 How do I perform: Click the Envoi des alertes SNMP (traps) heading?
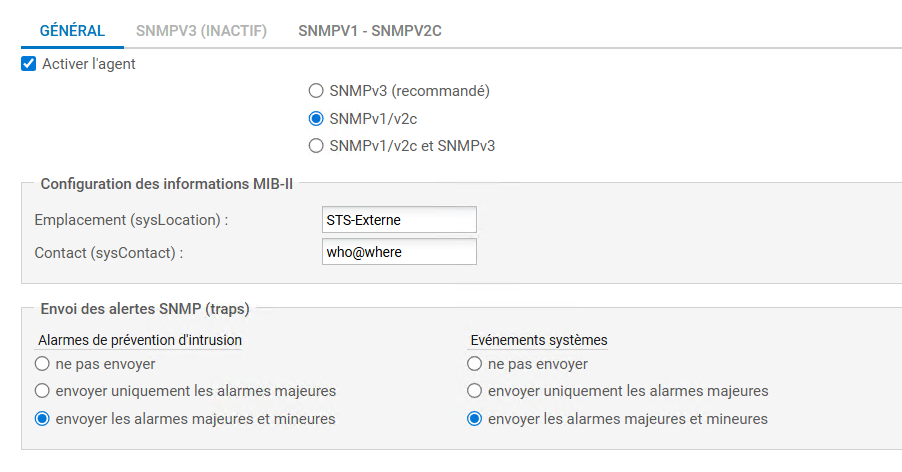tap(145, 309)
